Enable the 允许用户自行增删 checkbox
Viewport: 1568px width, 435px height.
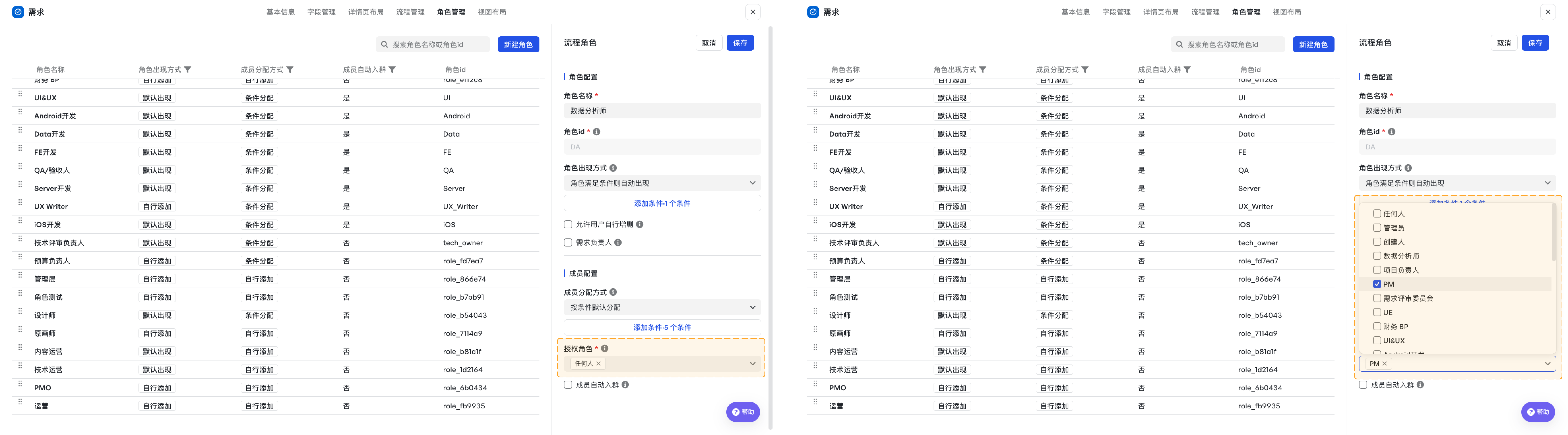pos(568,224)
